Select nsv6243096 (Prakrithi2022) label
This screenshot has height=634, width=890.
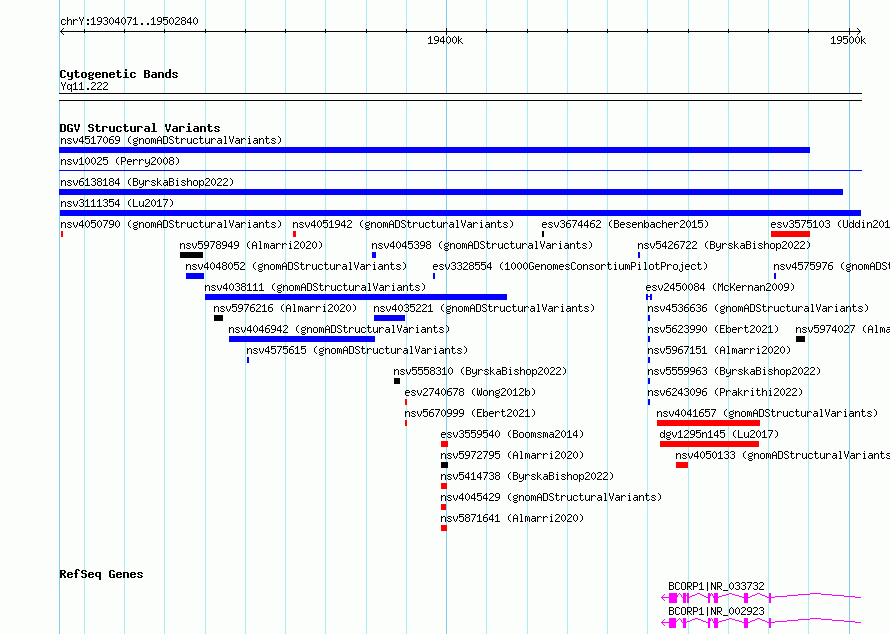[725, 392]
